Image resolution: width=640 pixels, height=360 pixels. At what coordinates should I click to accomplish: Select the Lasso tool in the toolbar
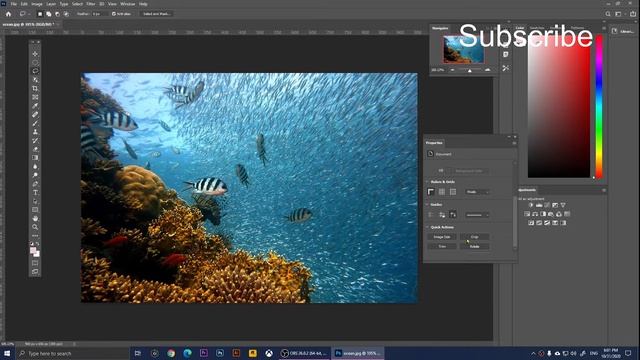(x=35, y=71)
